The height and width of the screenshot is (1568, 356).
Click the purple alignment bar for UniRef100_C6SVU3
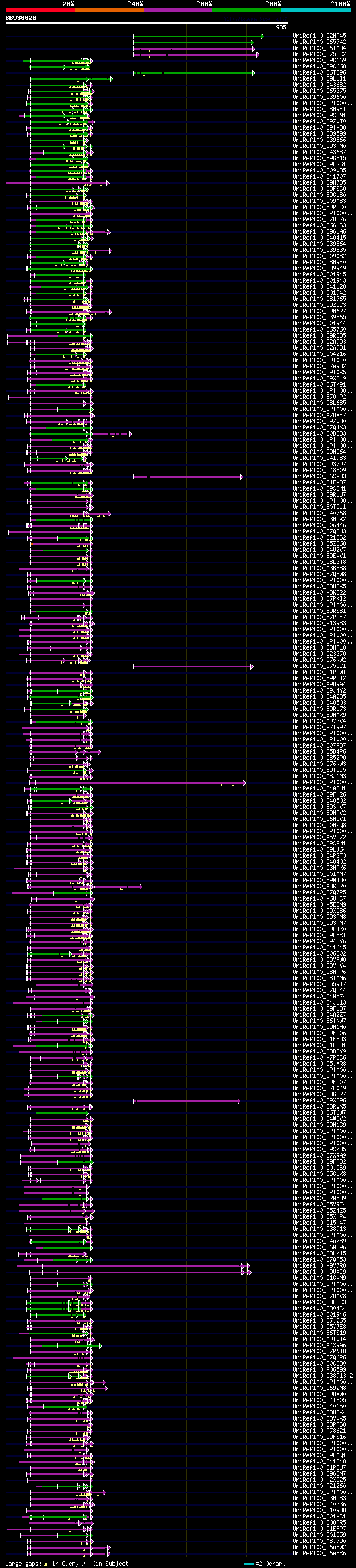[189, 477]
